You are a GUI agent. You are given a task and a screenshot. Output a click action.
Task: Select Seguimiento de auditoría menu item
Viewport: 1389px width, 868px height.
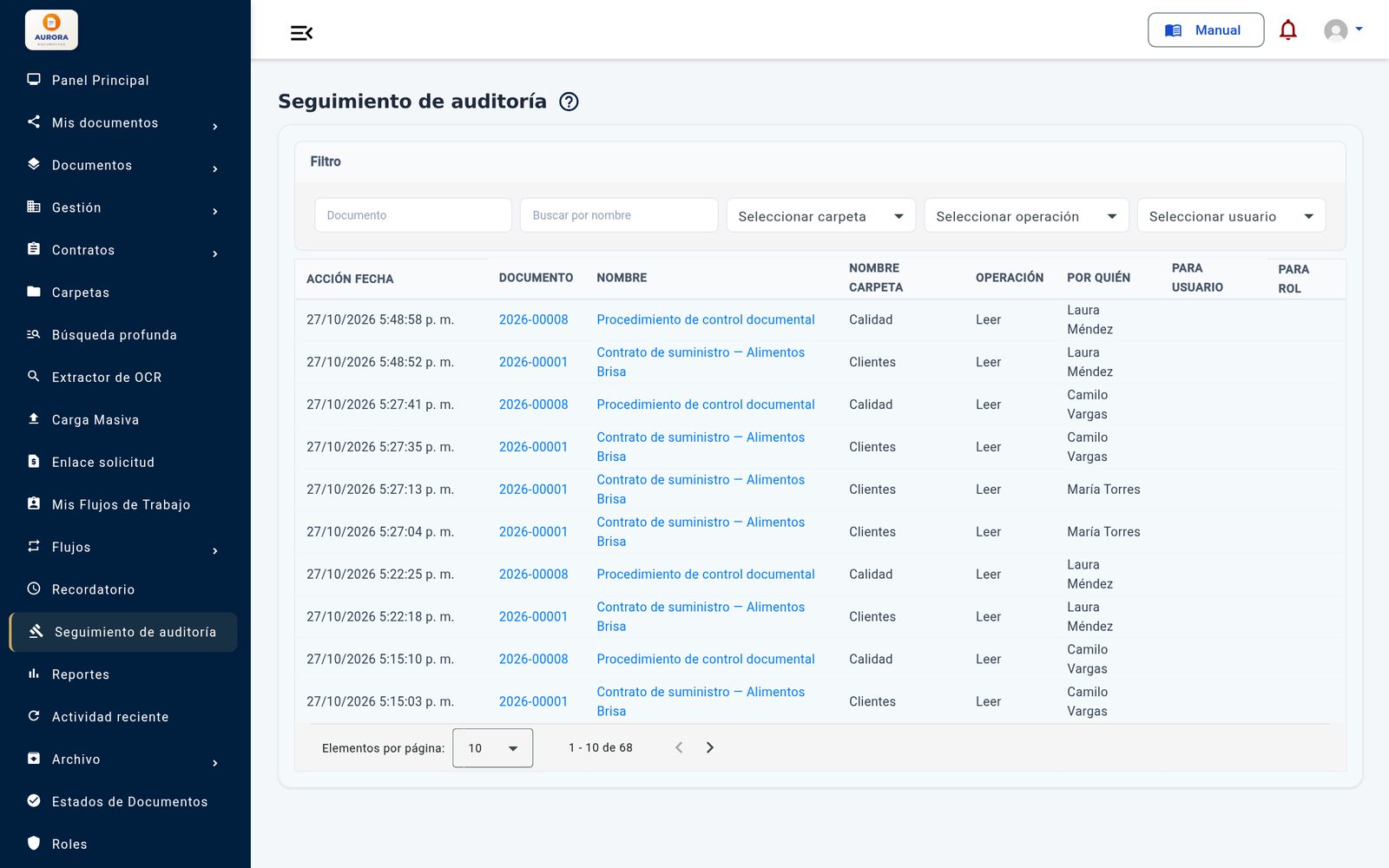122,632
